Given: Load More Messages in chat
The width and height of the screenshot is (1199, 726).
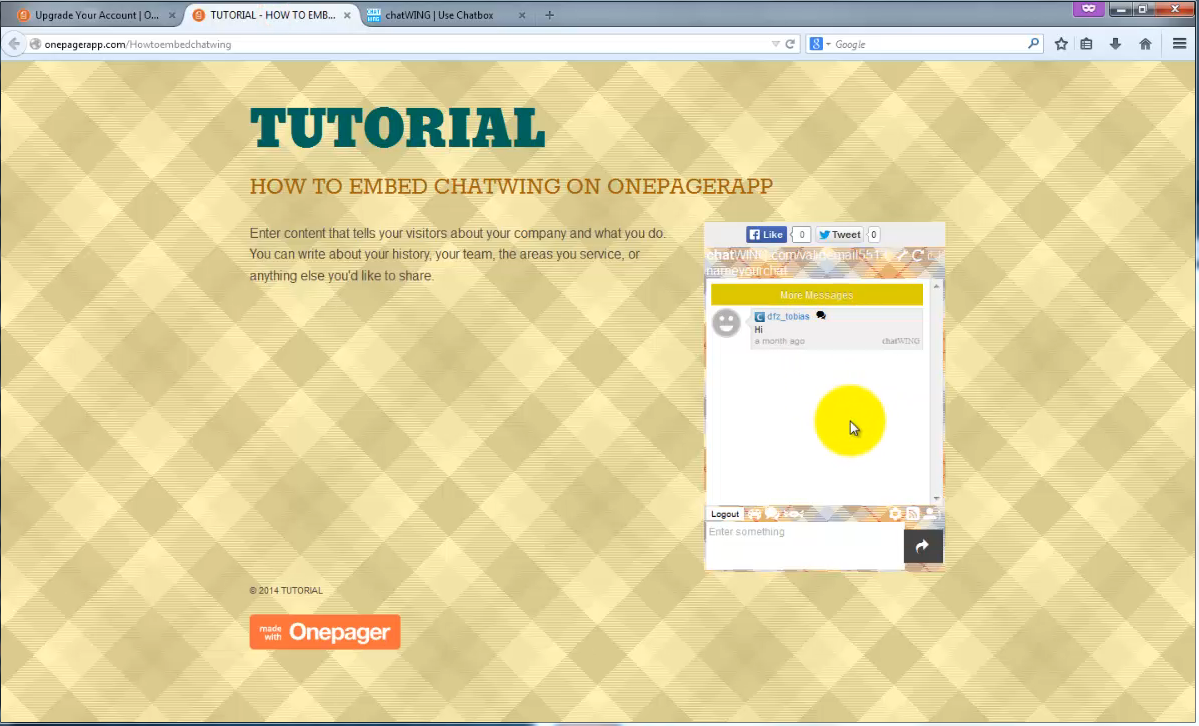Looking at the screenshot, I should click(817, 295).
